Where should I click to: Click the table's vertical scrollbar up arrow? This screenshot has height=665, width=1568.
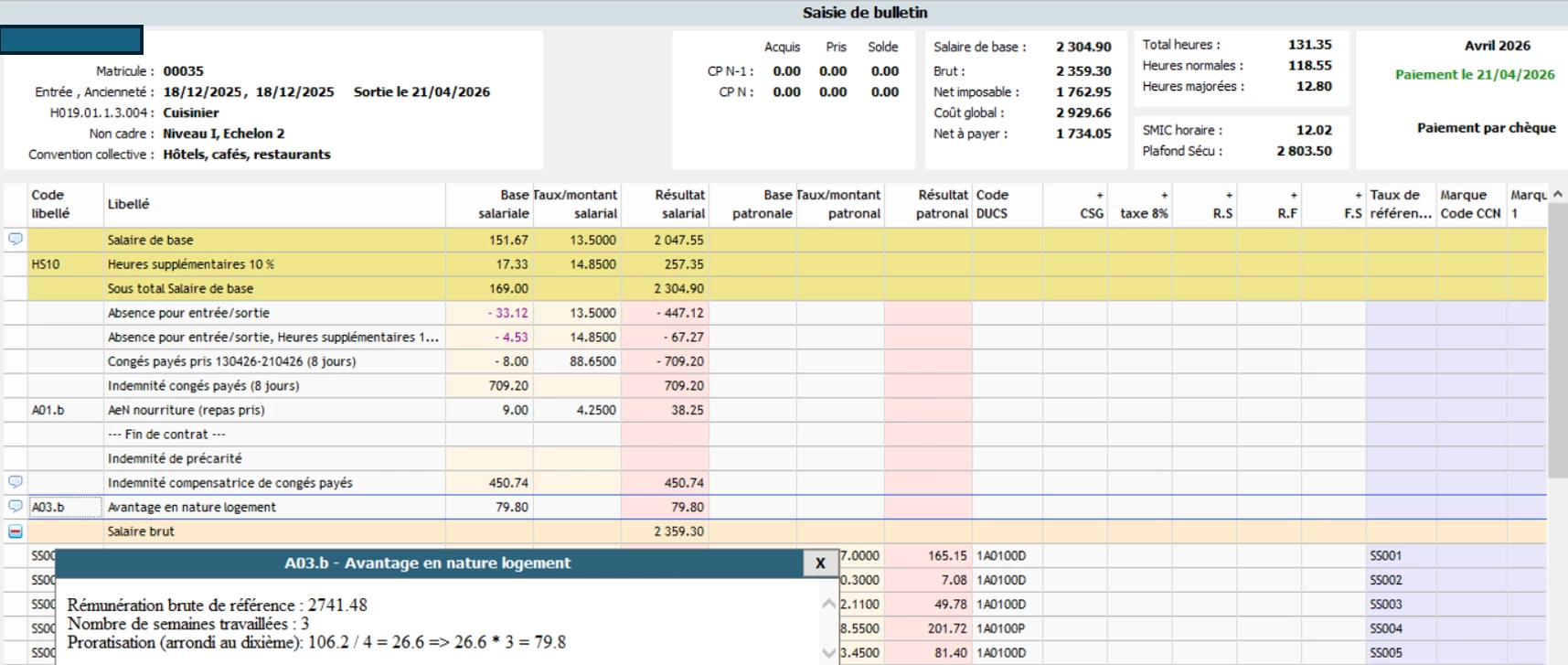(1558, 194)
